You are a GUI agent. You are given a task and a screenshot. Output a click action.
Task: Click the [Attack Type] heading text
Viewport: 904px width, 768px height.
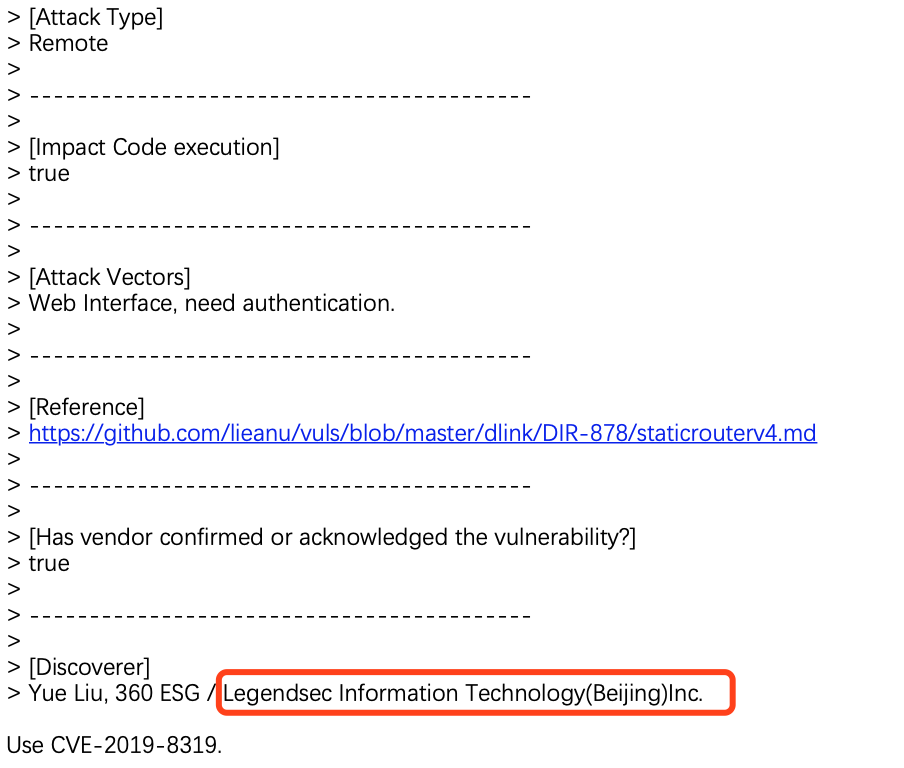[96, 17]
